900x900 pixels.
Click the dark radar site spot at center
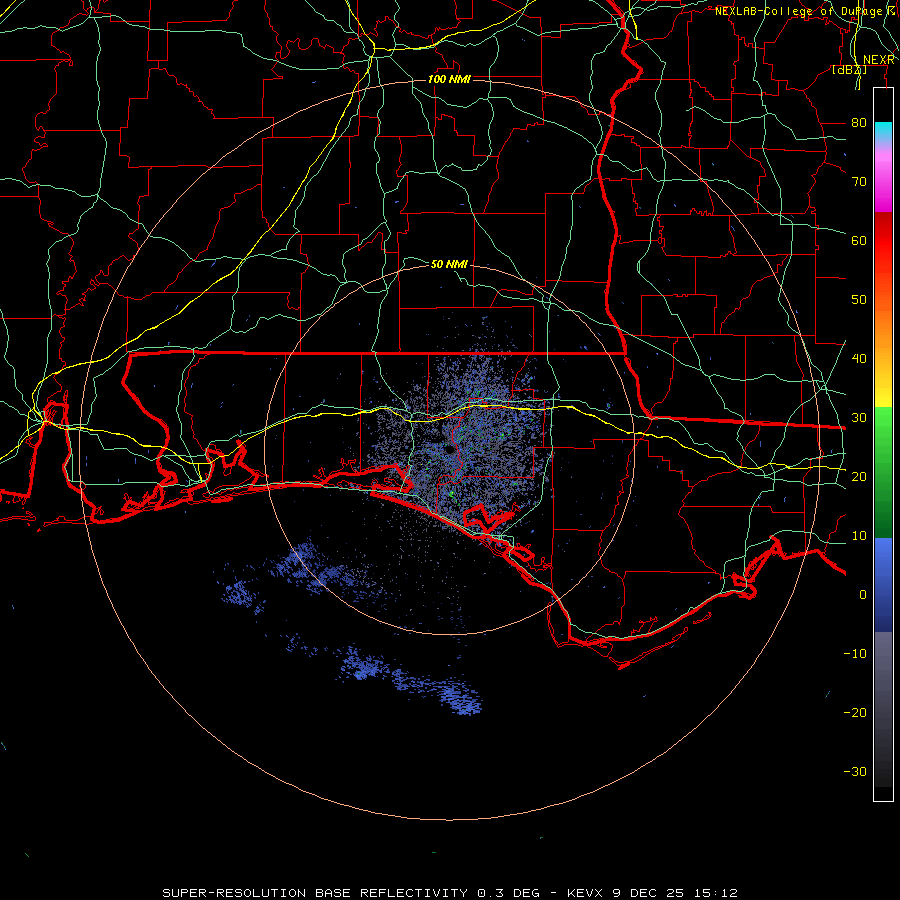pyautogui.click(x=449, y=450)
